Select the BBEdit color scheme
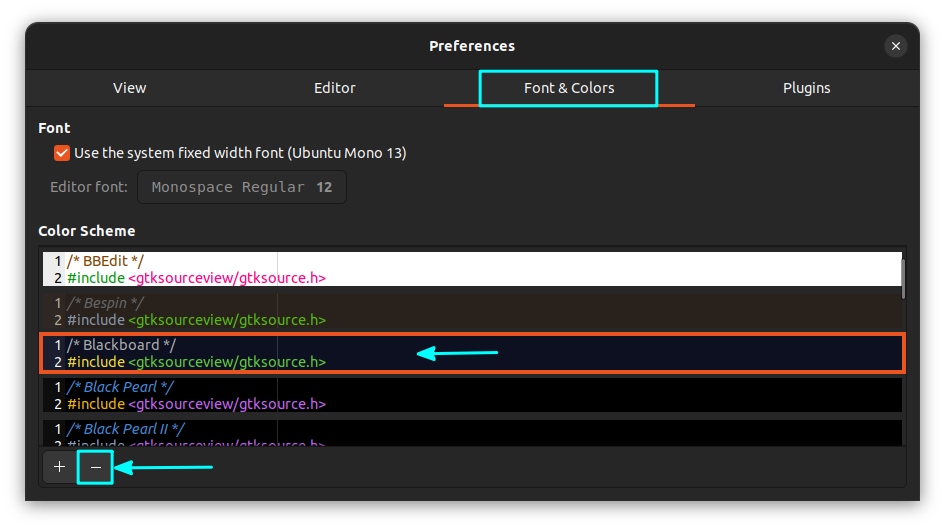This screenshot has height=529, width=945. 470,269
